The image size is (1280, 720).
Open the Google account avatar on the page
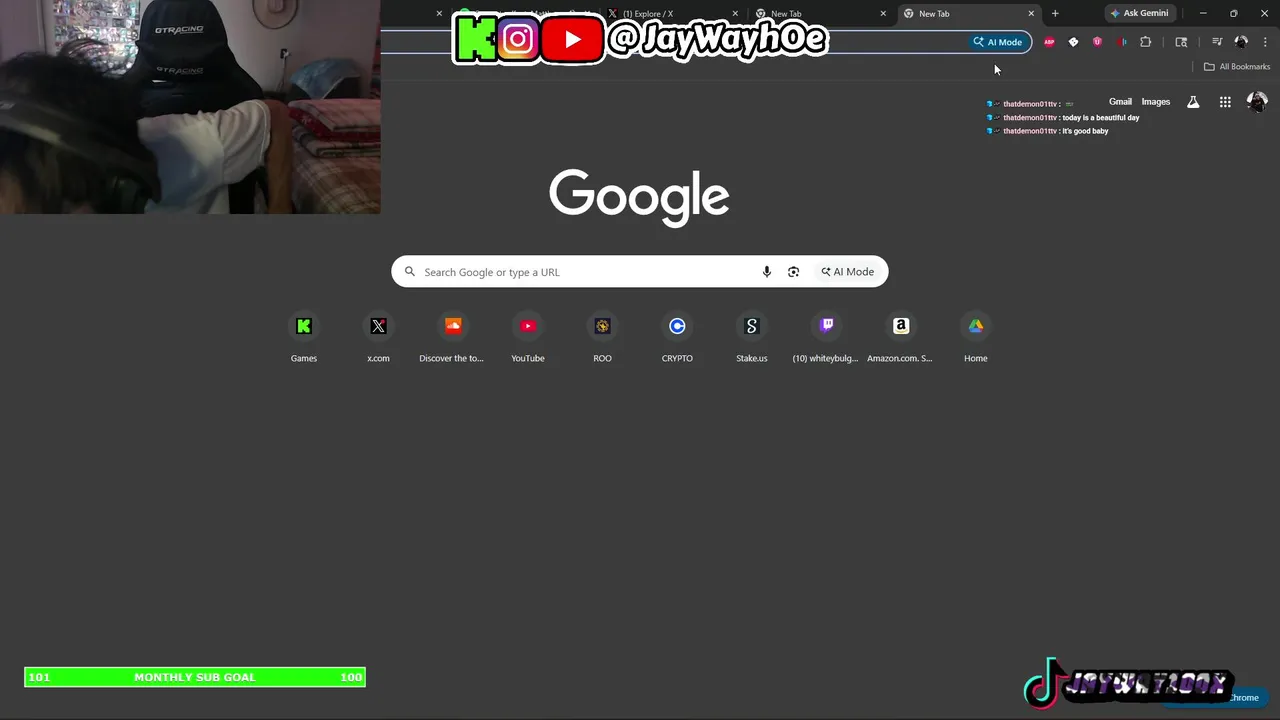[x=1257, y=102]
